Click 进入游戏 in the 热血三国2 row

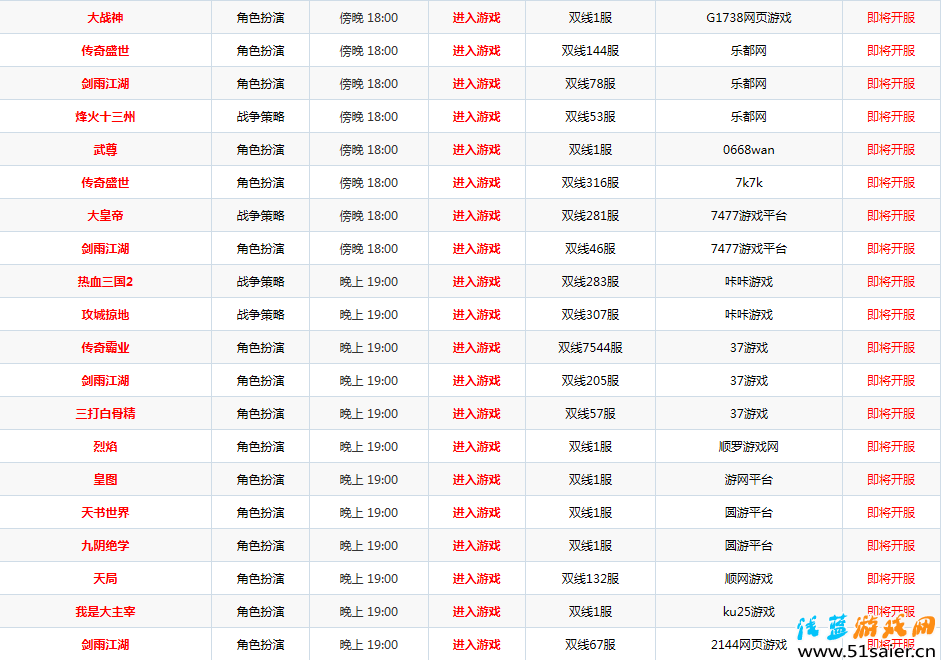point(477,282)
